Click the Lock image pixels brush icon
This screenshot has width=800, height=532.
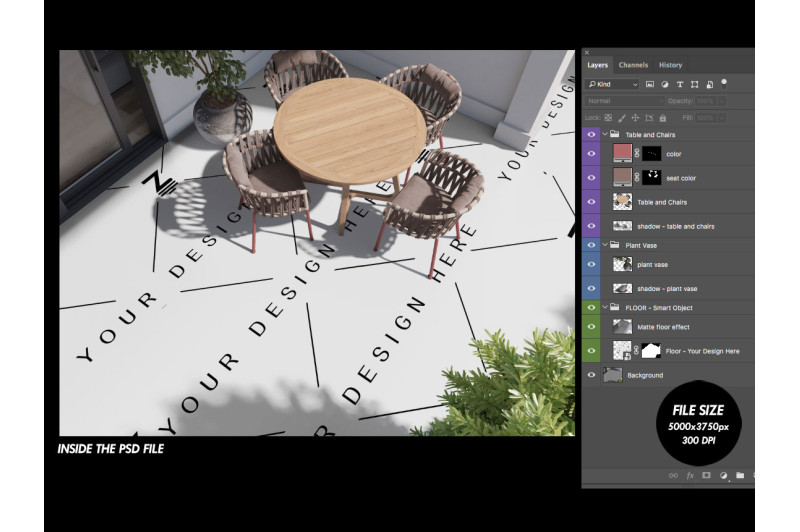tap(621, 118)
